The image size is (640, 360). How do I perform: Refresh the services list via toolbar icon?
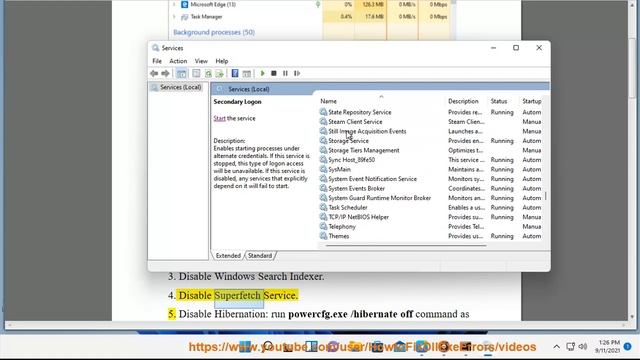(x=208, y=73)
